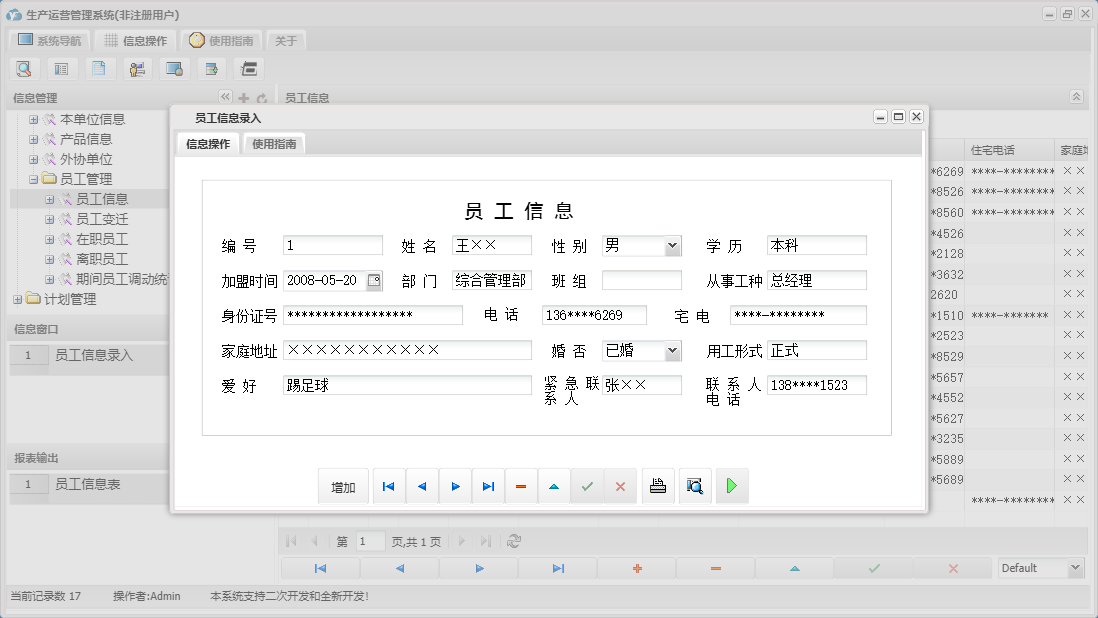Jump to the last record with navigation arrow
The image size is (1098, 618).
pos(488,485)
